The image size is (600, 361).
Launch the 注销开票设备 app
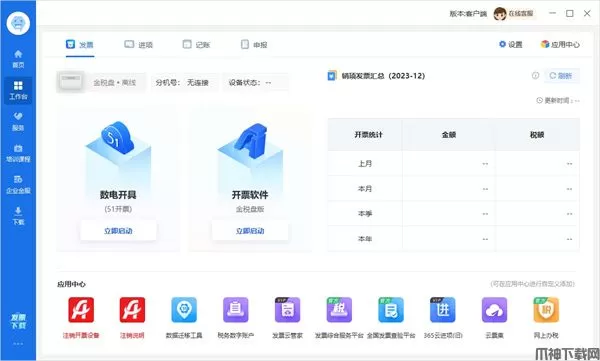[81, 318]
